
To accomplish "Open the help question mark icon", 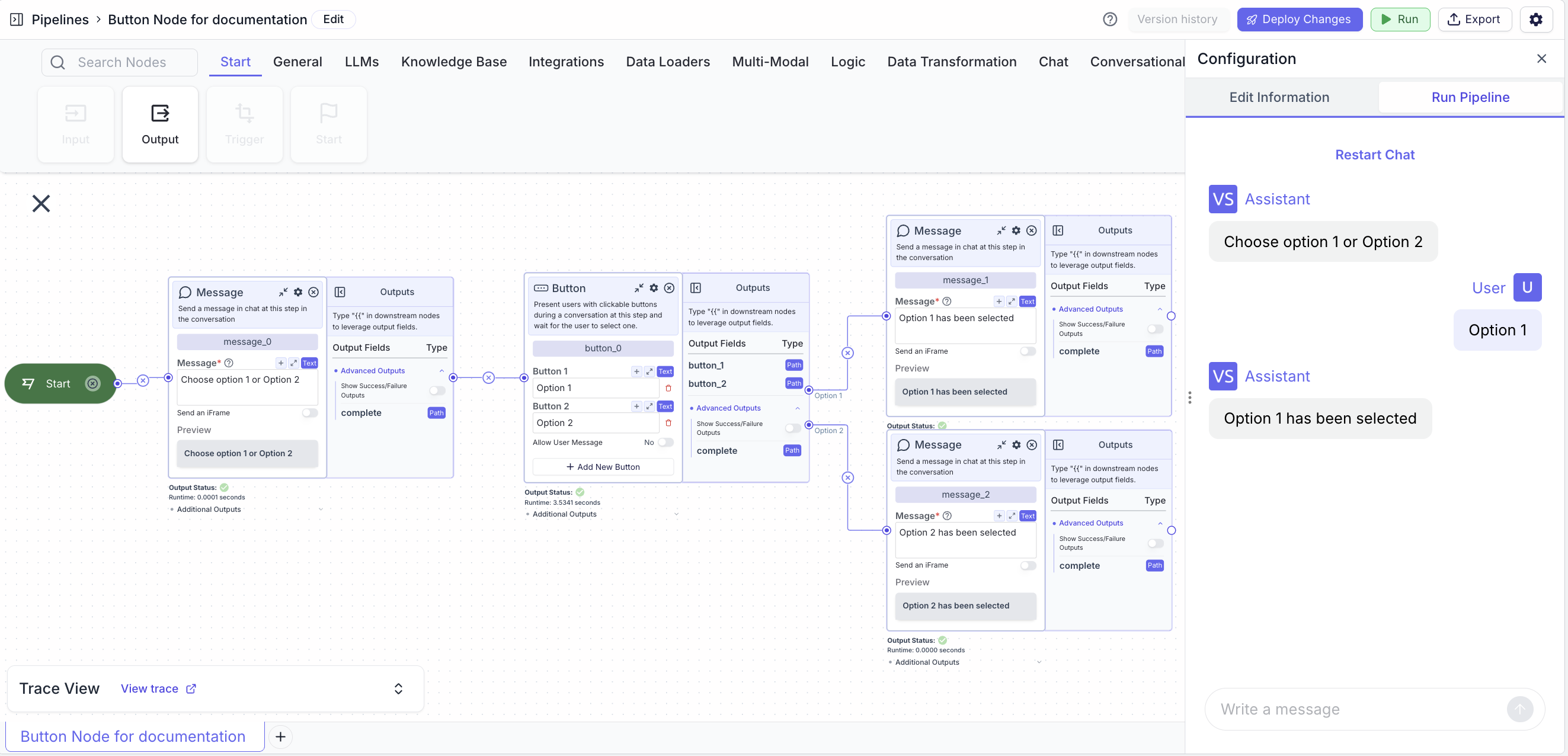I will [x=1110, y=20].
